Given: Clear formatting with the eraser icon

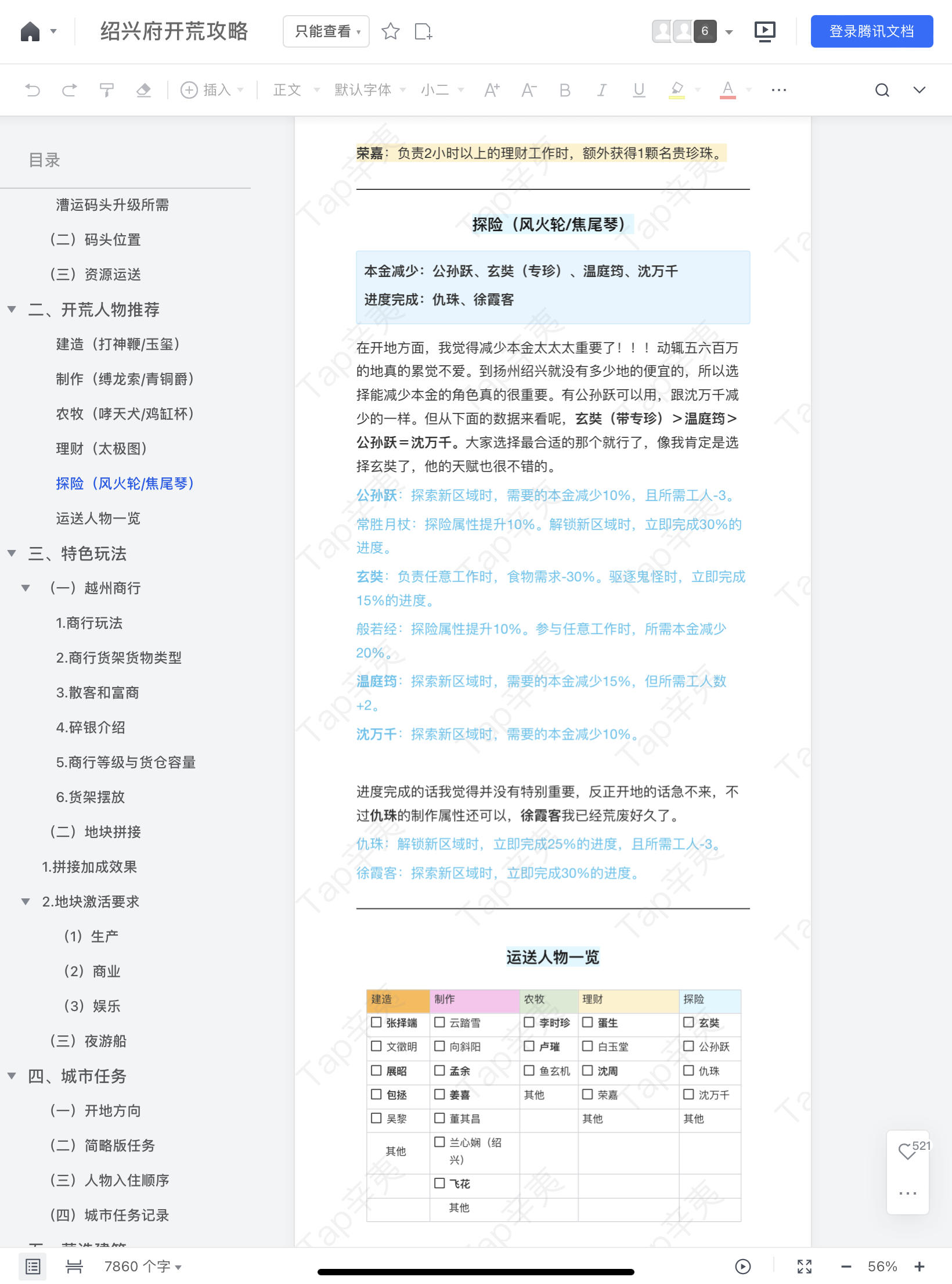Looking at the screenshot, I should click(x=143, y=90).
